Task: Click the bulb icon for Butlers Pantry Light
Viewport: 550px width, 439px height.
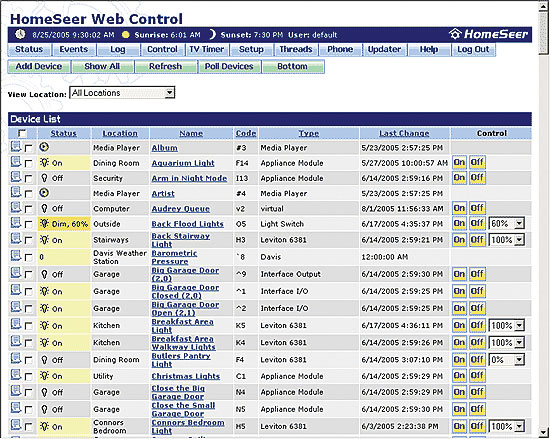Action: pos(44,360)
